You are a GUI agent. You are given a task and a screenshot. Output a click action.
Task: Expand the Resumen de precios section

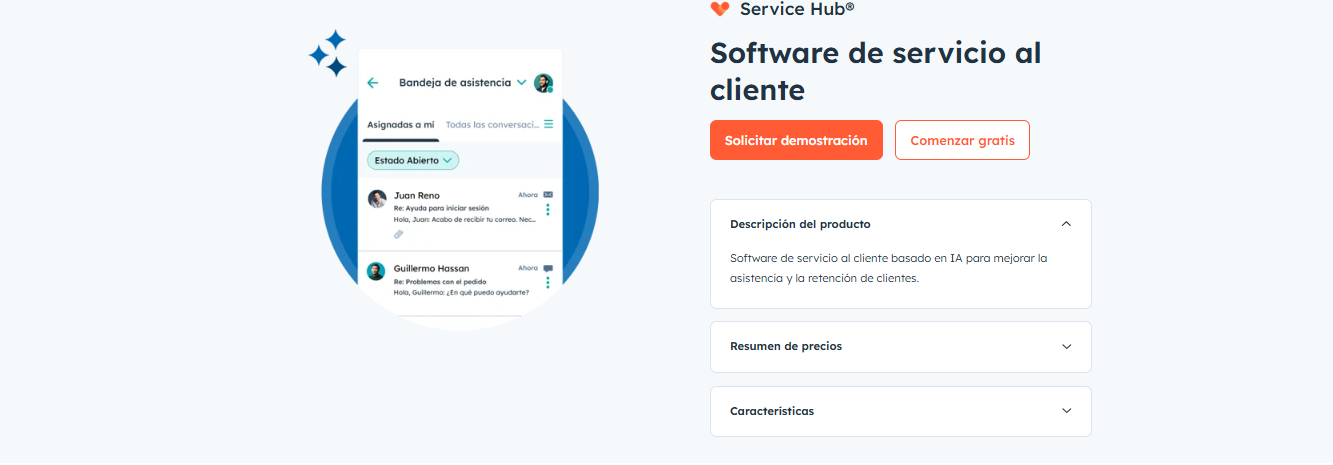pos(1066,347)
